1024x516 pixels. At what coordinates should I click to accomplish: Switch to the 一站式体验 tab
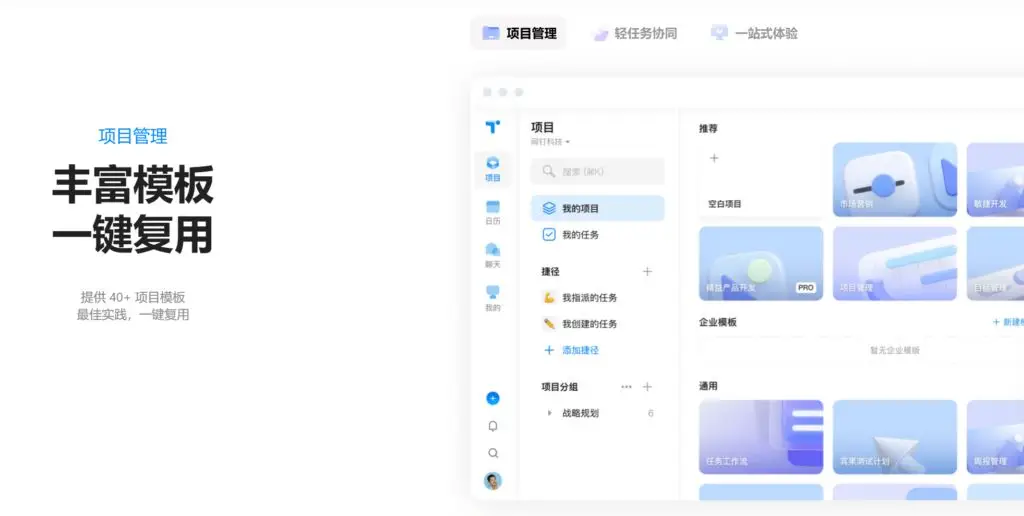pyautogui.click(x=754, y=33)
